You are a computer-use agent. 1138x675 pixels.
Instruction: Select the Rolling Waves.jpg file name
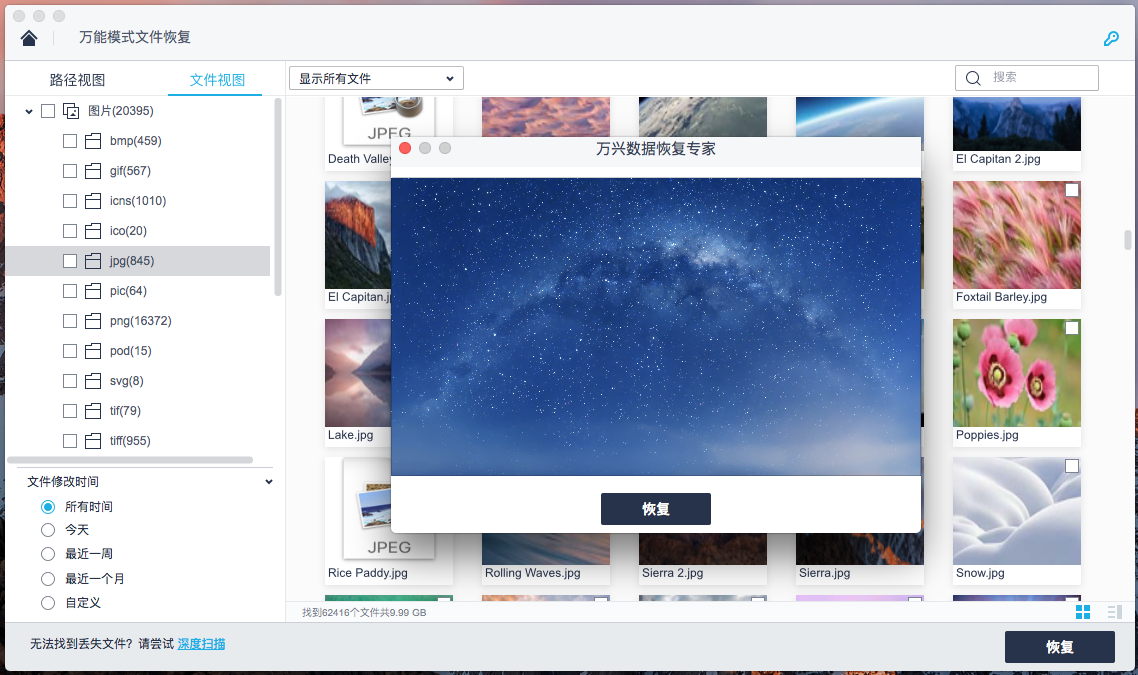533,573
